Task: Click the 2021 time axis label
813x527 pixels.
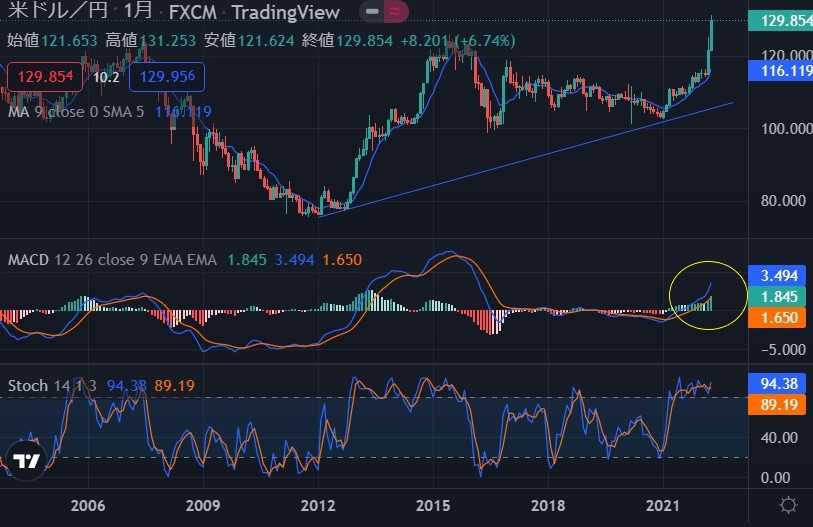Action: coord(663,505)
